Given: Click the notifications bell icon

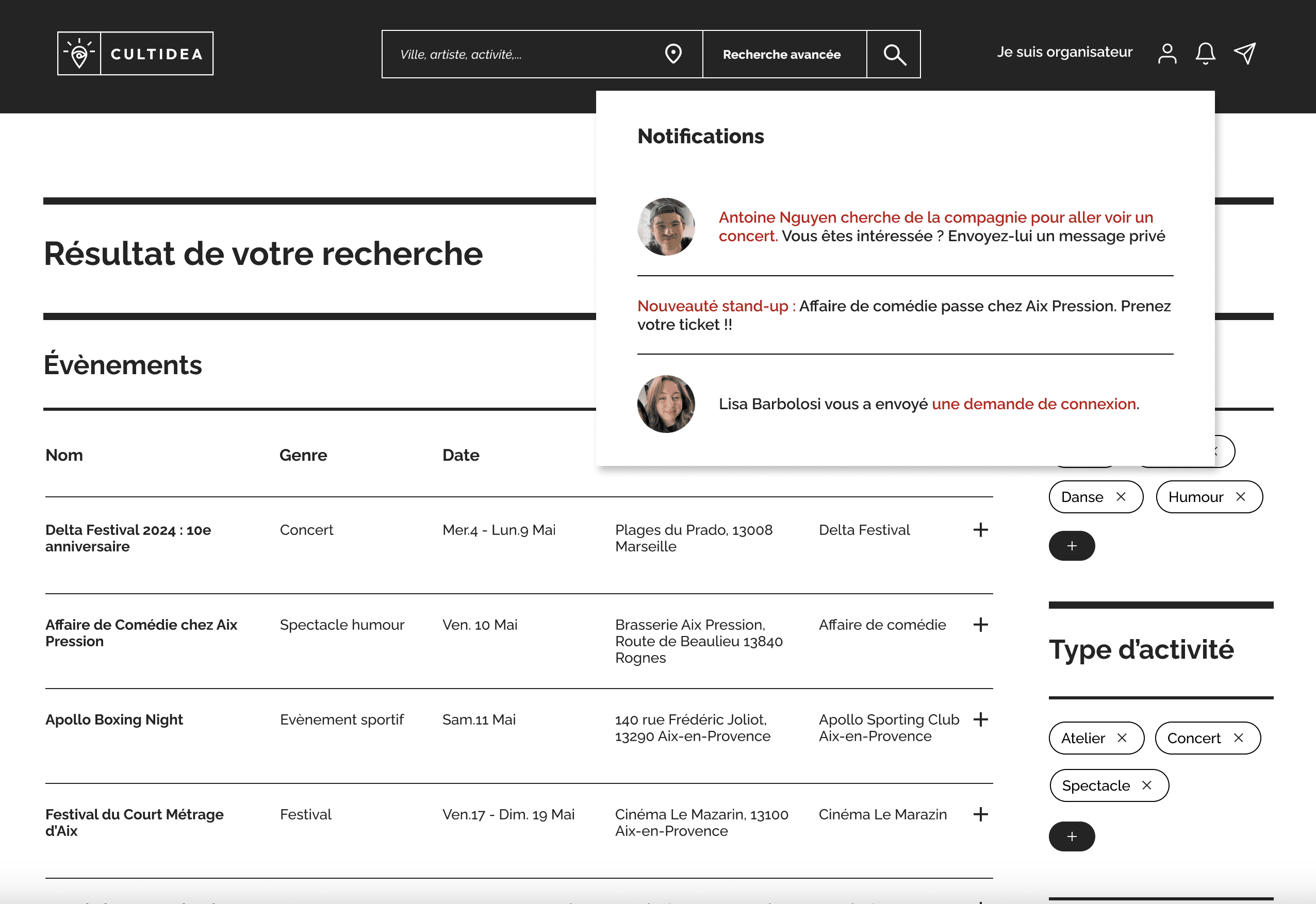Looking at the screenshot, I should pyautogui.click(x=1205, y=53).
